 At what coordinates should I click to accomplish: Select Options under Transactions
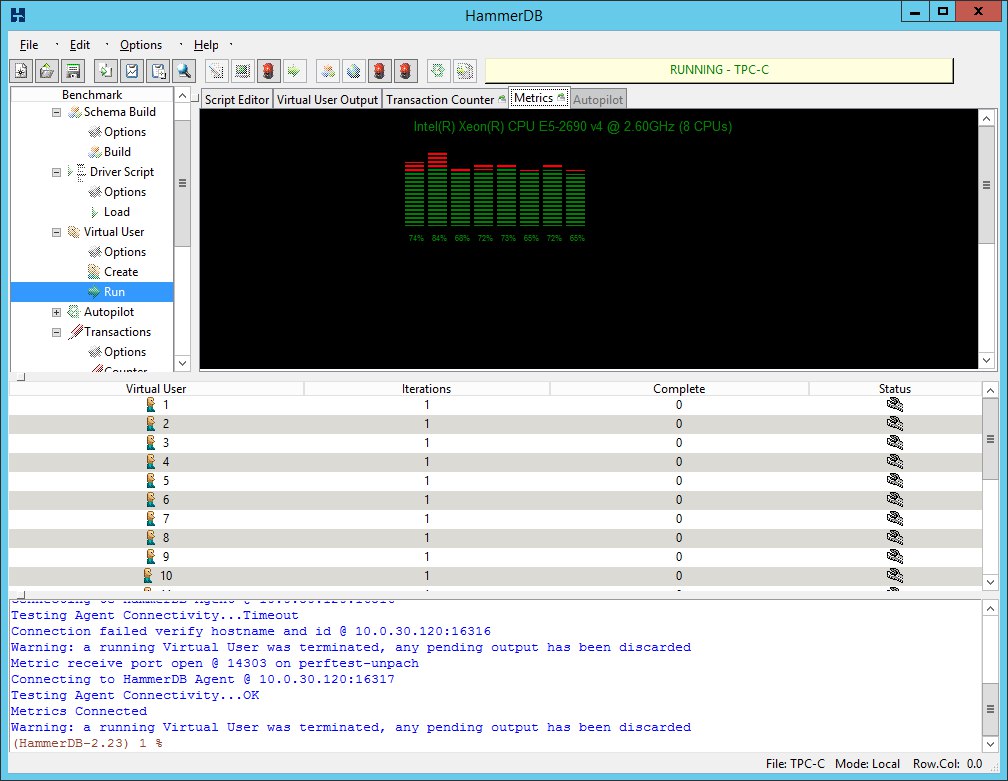tap(125, 352)
